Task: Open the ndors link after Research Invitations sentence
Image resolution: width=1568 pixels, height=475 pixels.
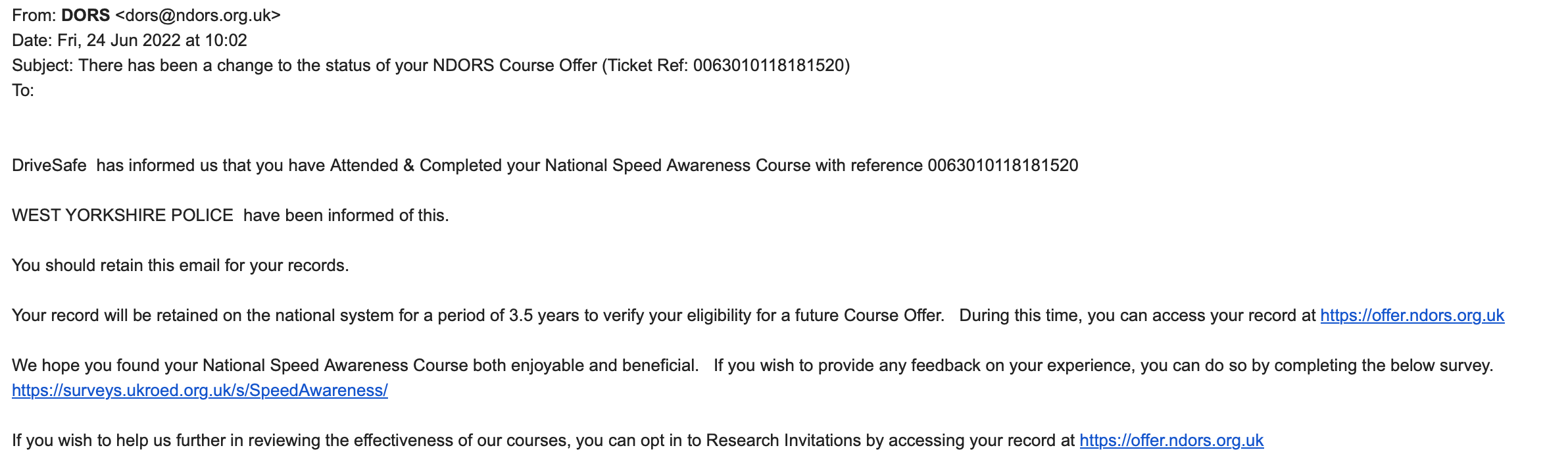Action: pos(1171,441)
